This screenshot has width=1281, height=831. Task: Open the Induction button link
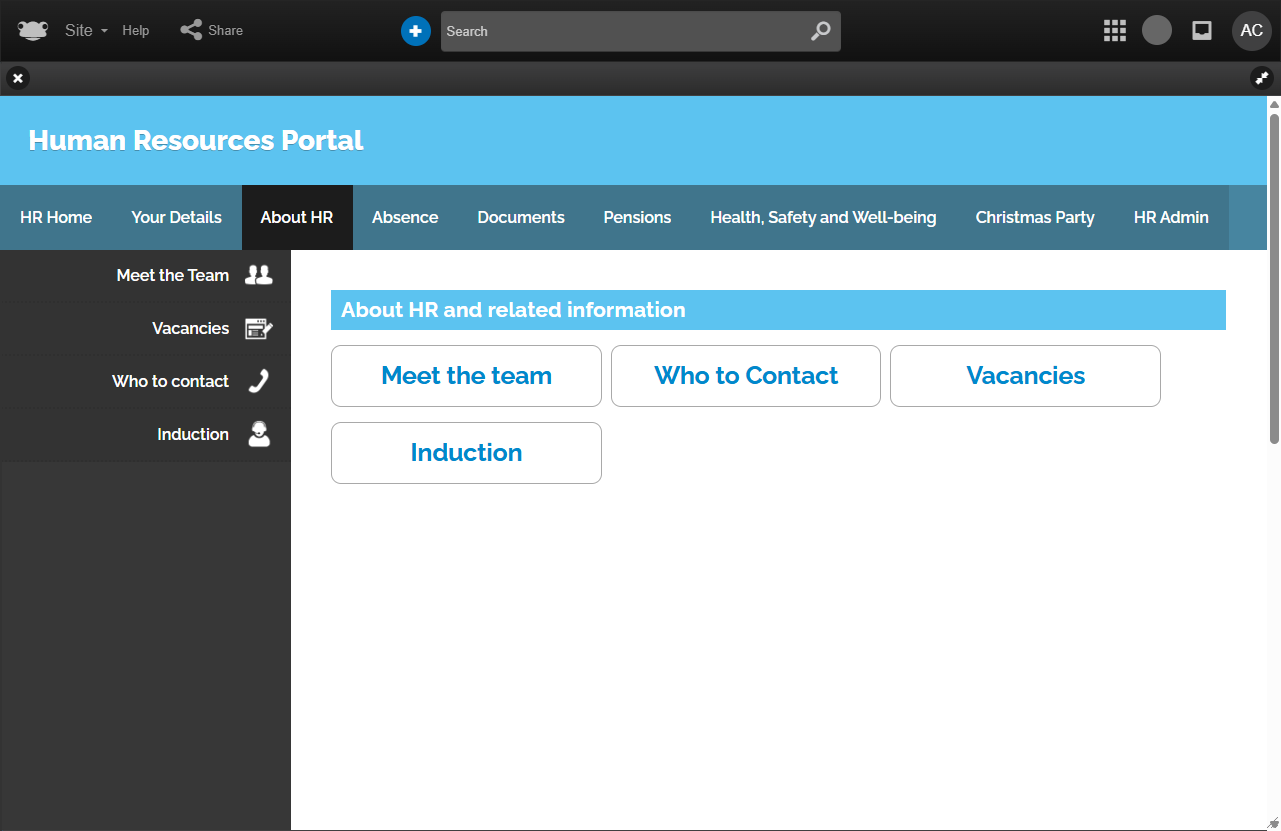(466, 453)
